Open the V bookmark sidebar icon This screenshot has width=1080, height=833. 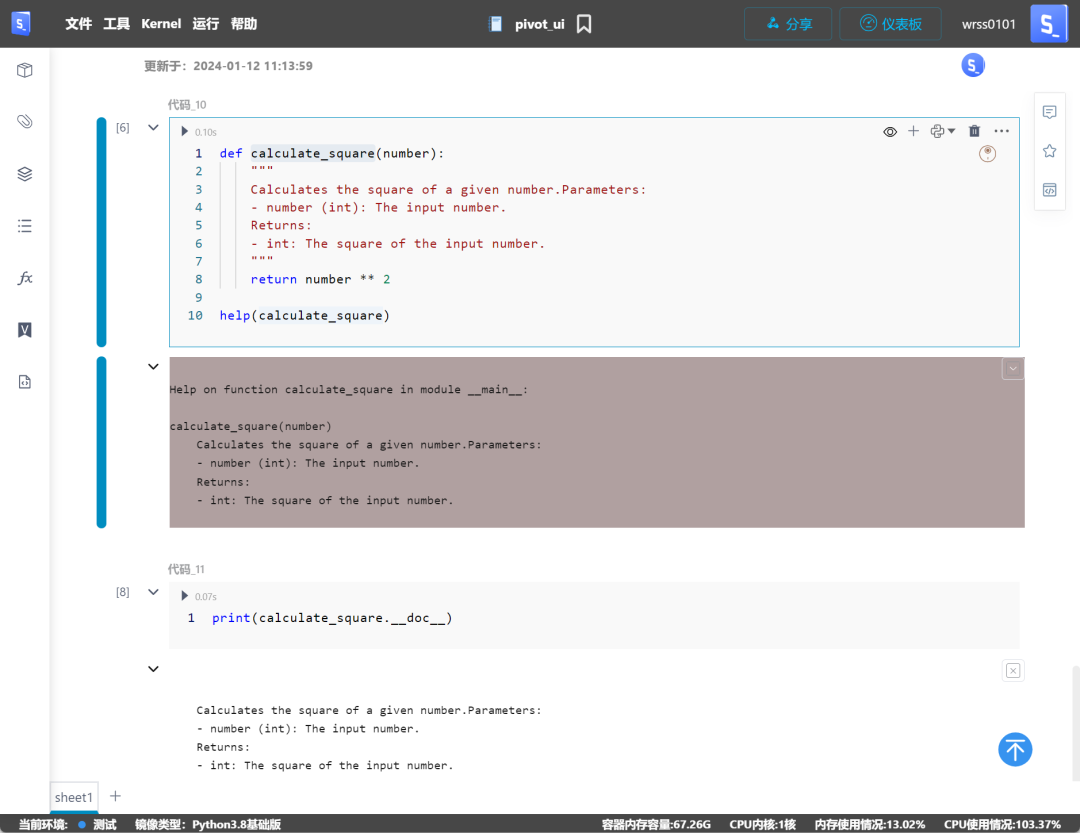(x=25, y=330)
